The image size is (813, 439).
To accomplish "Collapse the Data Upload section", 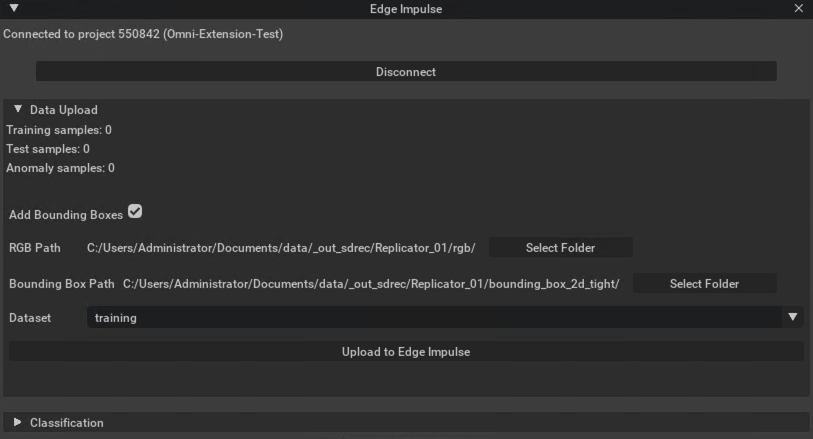I will [18, 109].
